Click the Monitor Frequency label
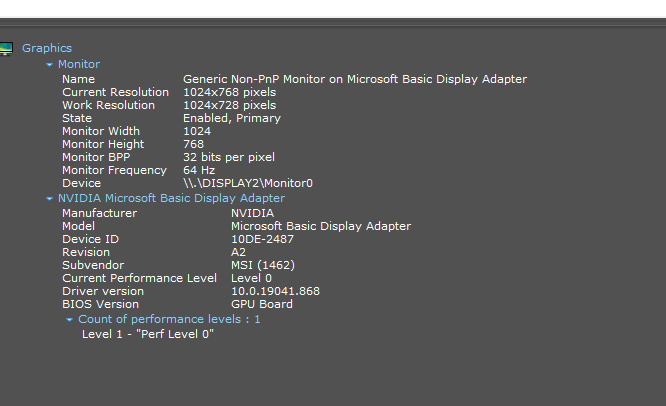The image size is (666, 406). [x=114, y=170]
